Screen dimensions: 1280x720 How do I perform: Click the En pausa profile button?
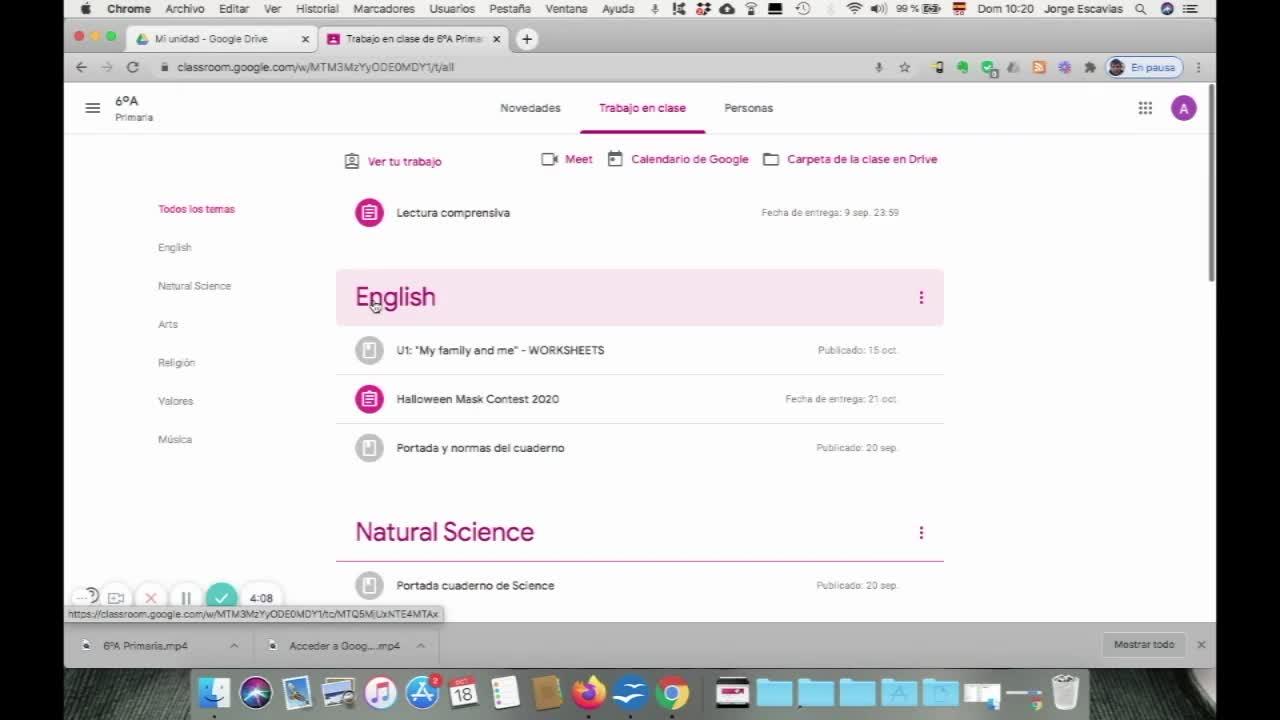tap(1144, 67)
